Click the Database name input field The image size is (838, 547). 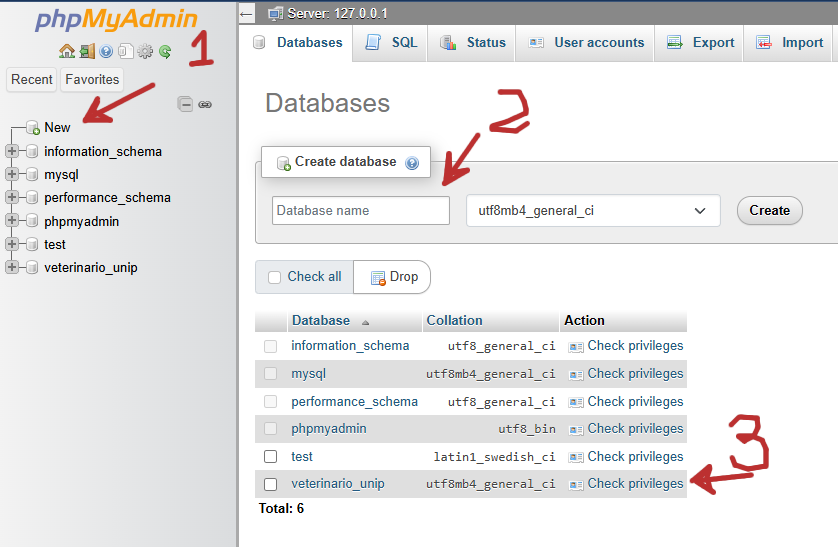pos(360,211)
